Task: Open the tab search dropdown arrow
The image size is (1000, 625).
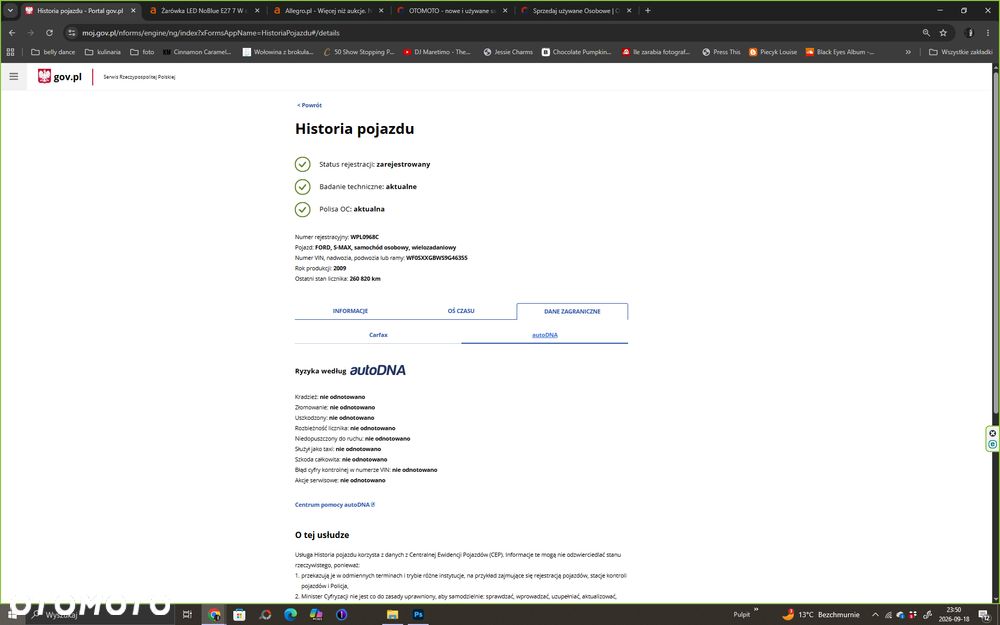Action: 10,10
